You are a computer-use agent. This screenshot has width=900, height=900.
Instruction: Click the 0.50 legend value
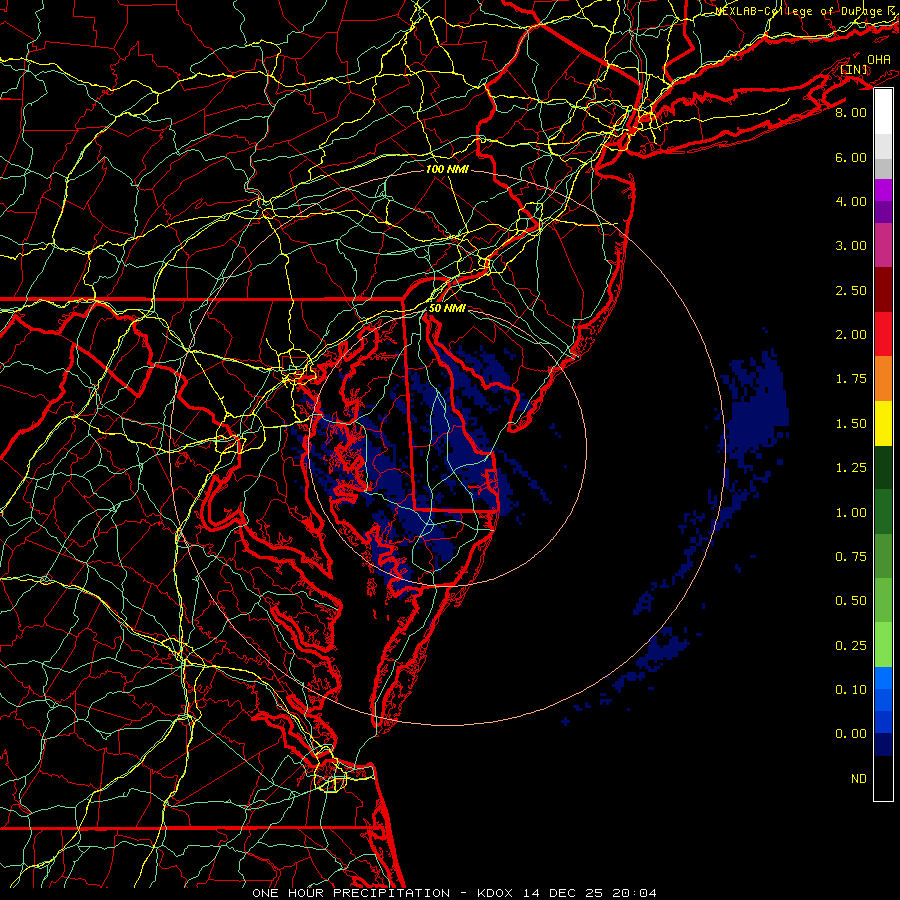click(x=851, y=600)
